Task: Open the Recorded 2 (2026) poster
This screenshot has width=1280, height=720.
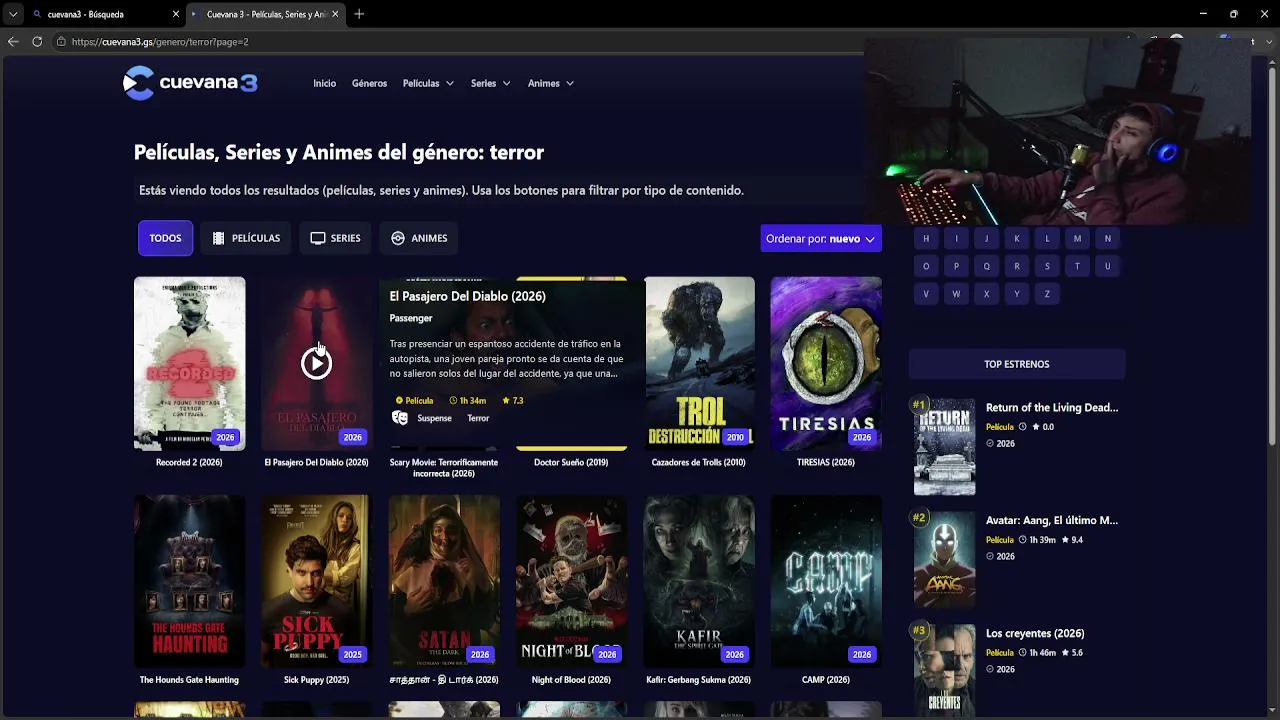Action: click(x=189, y=363)
